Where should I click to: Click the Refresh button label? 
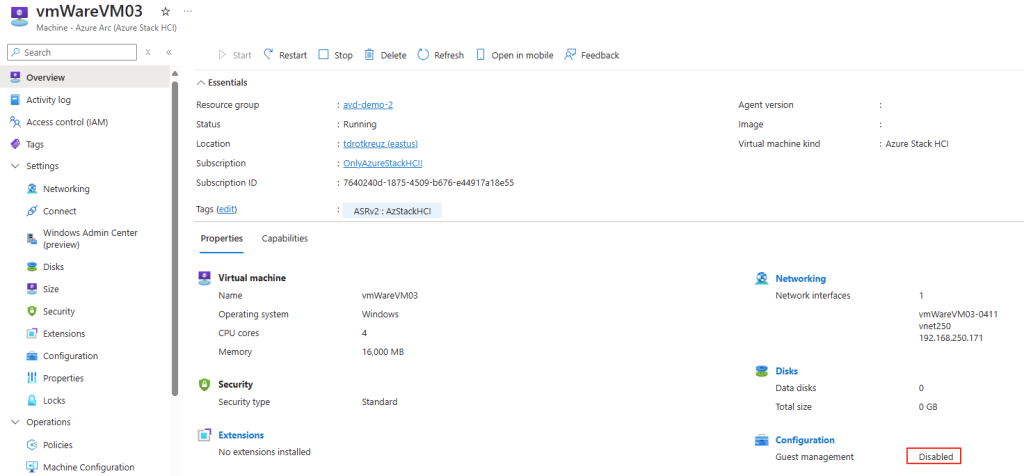point(449,56)
